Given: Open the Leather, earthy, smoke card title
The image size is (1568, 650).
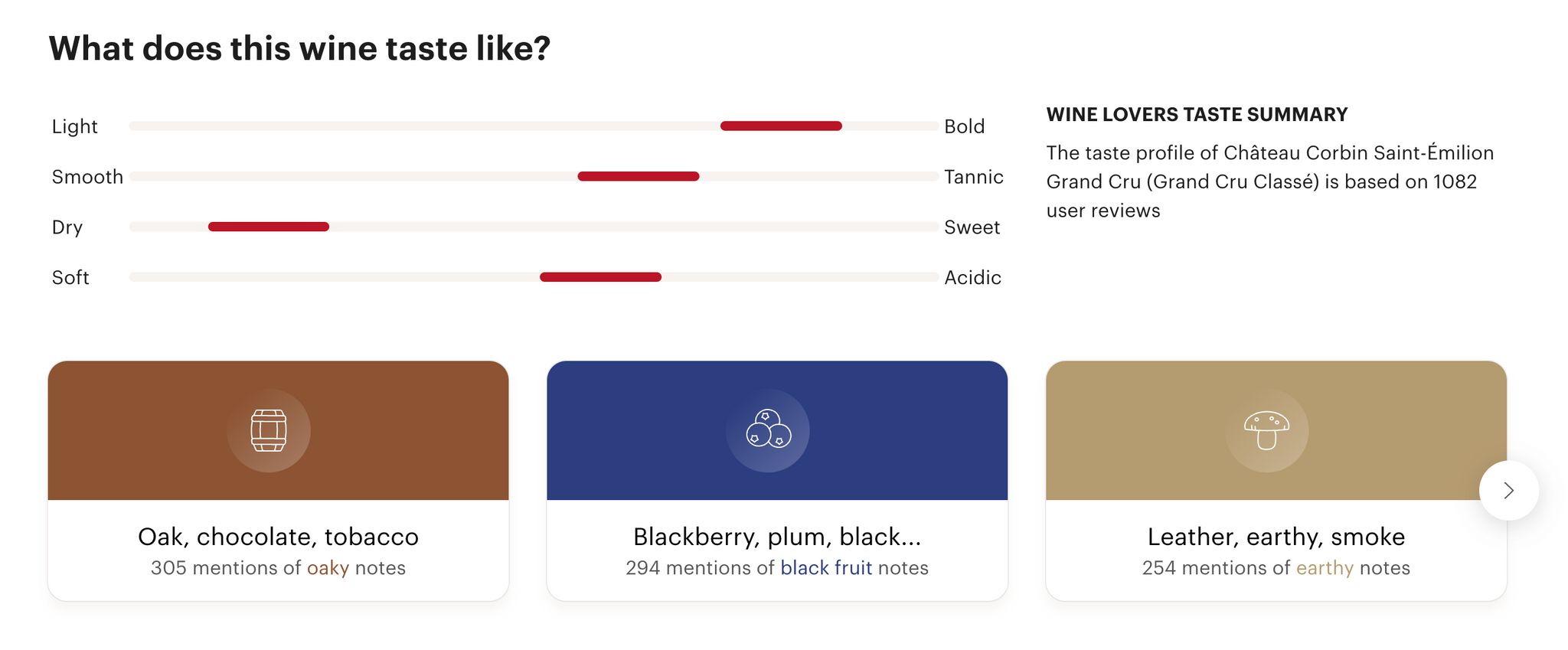Looking at the screenshot, I should (1276, 537).
